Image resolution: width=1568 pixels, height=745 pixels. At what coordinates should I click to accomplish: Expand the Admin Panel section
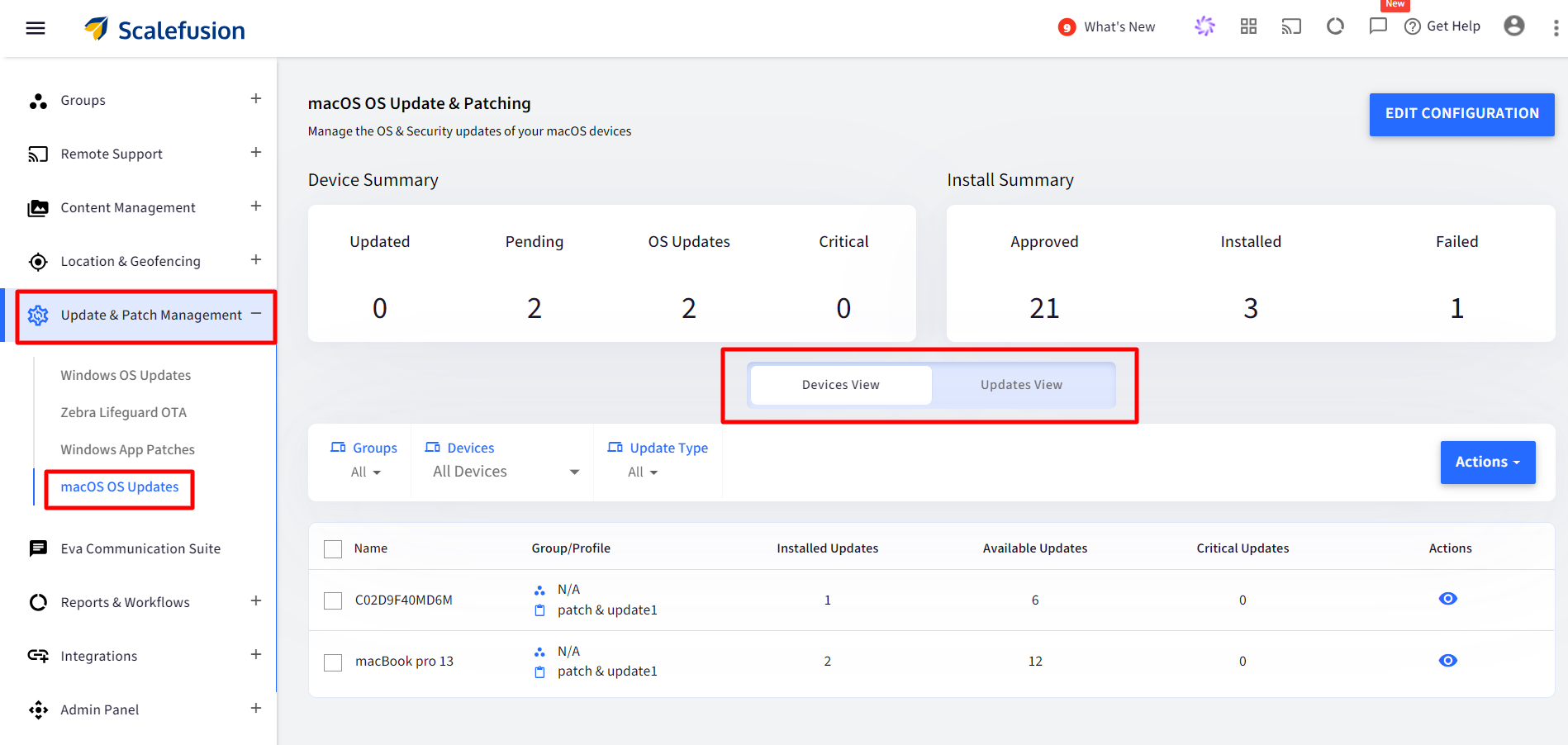pos(256,708)
